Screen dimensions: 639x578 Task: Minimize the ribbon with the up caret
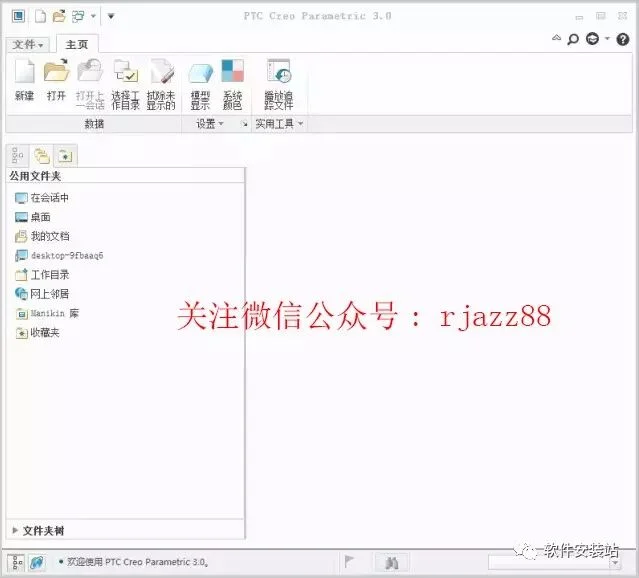[556, 38]
